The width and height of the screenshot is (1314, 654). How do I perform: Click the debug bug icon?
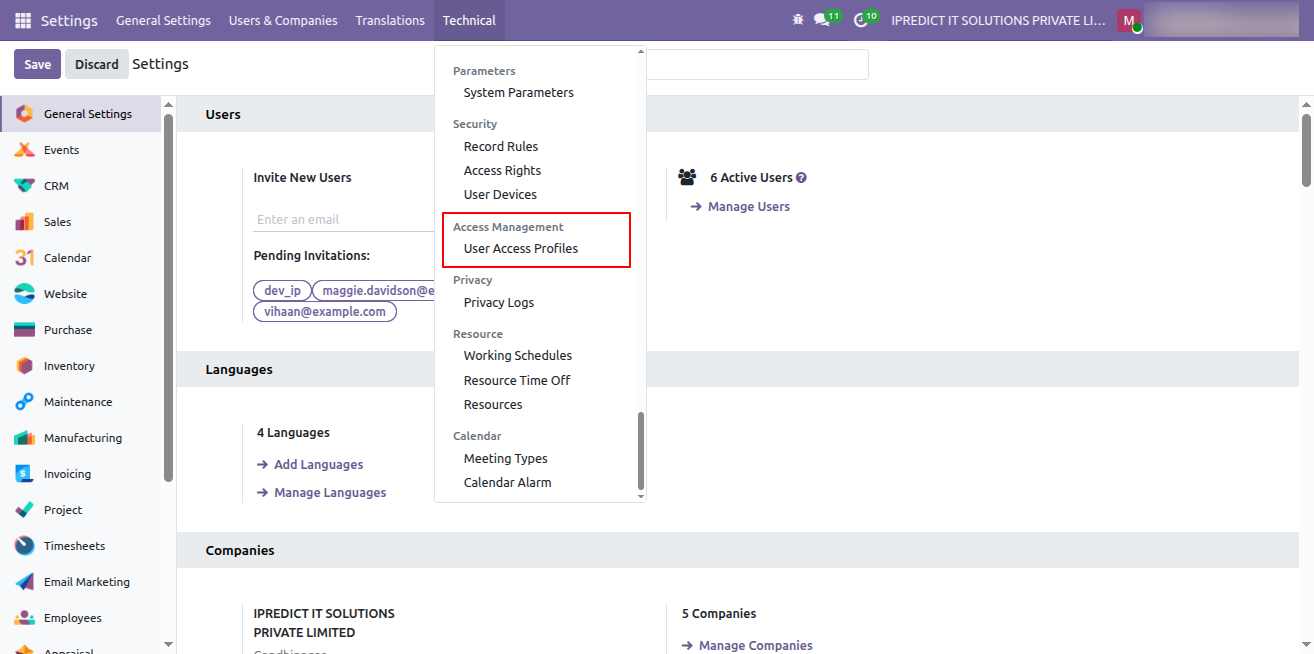tap(797, 20)
